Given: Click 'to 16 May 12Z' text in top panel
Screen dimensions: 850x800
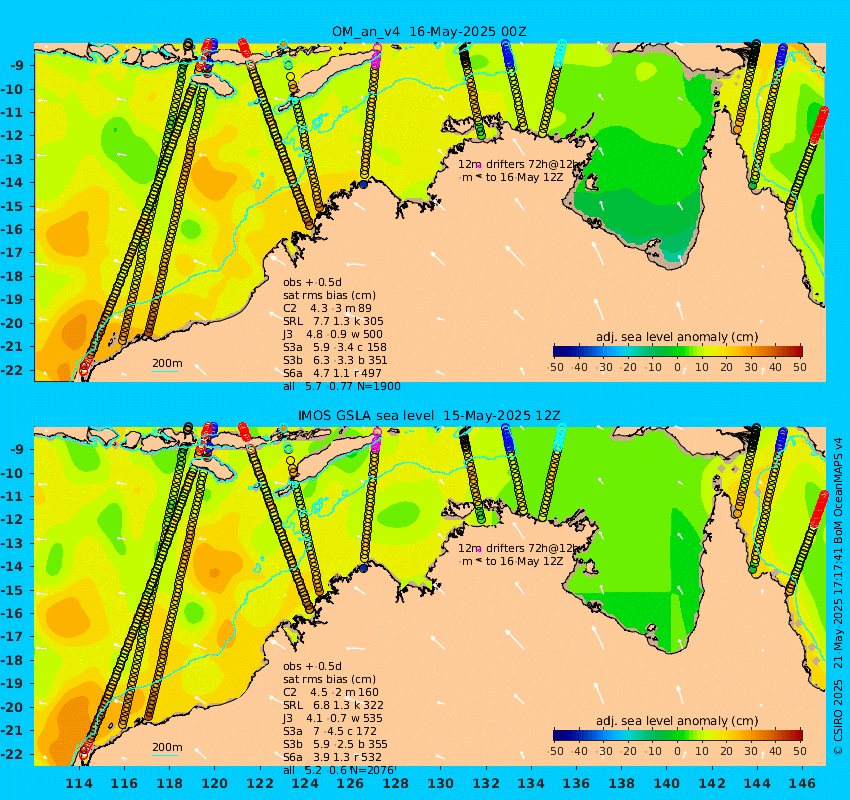Looking at the screenshot, I should 524,177.
